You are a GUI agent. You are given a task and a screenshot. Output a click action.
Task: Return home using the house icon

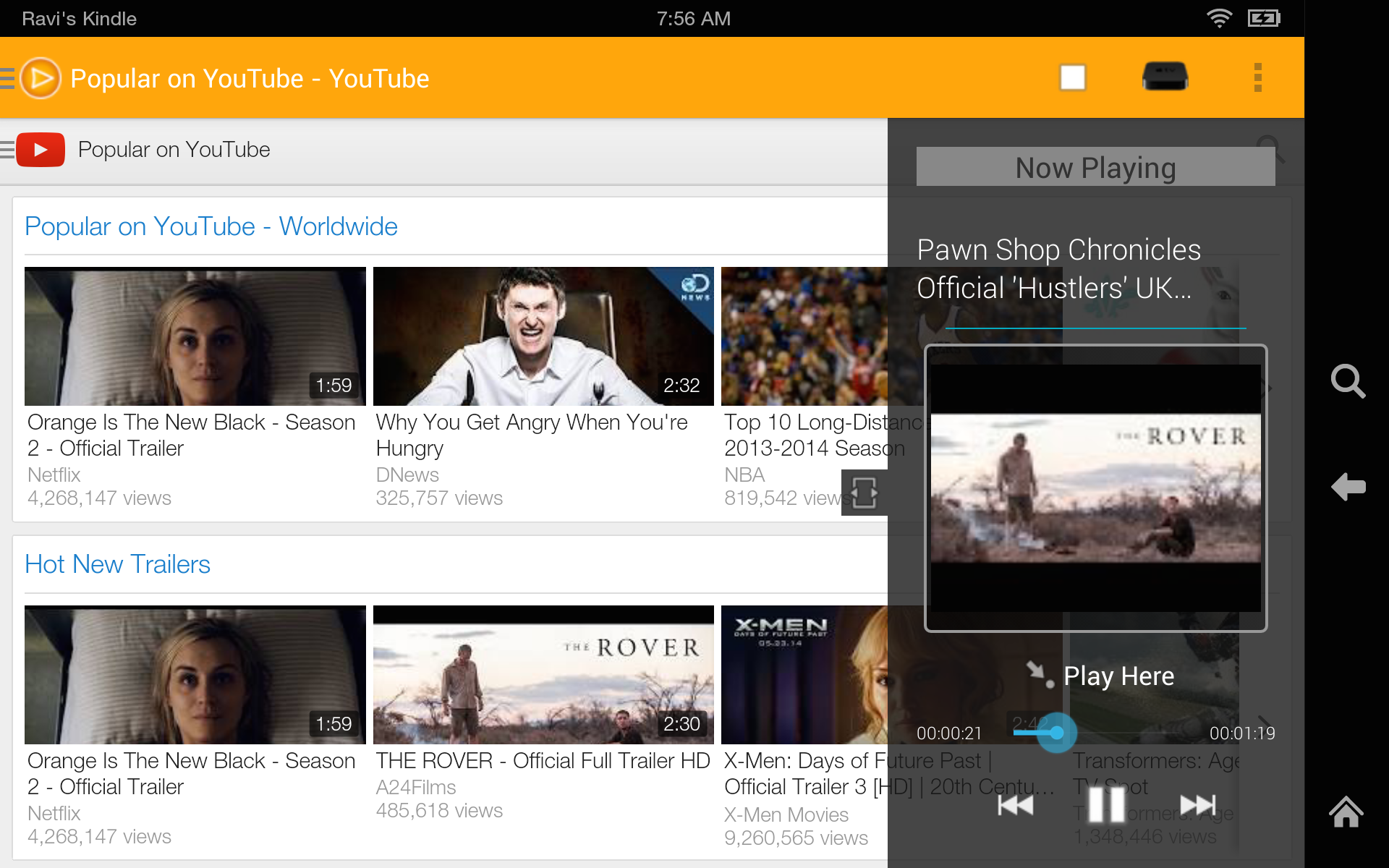tap(1346, 812)
